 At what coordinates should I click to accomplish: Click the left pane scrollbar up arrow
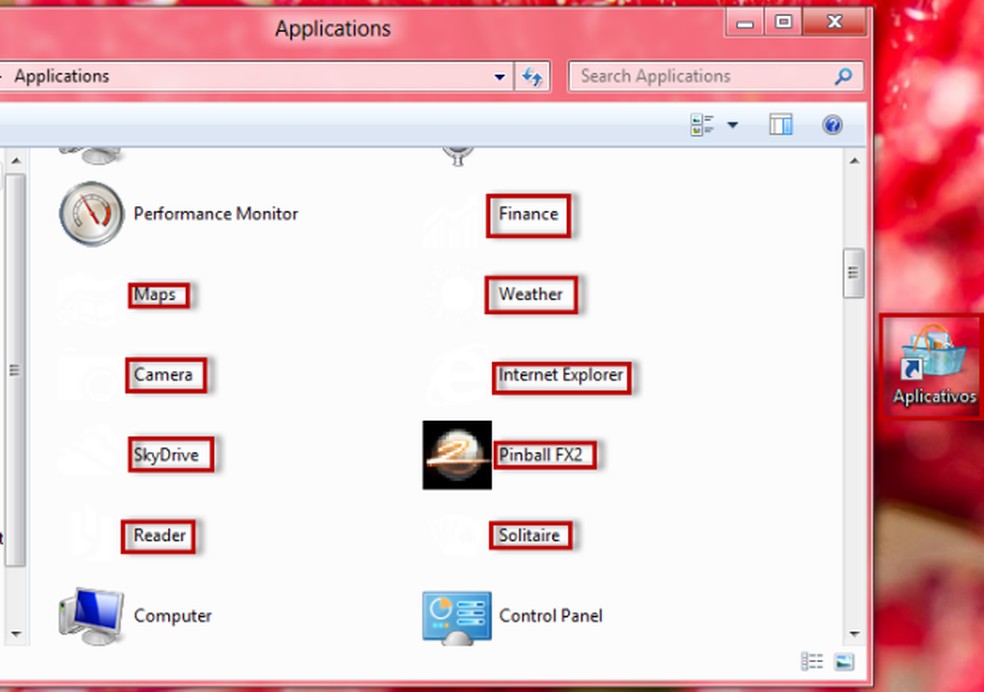pyautogui.click(x=16, y=161)
